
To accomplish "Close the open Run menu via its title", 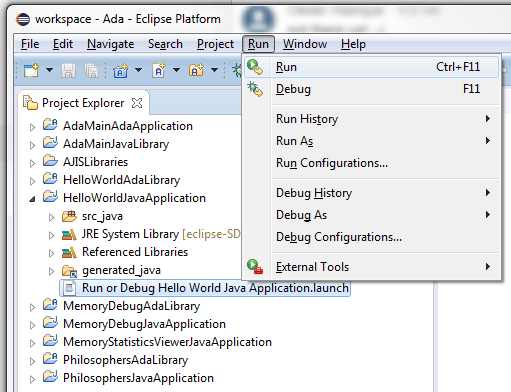I will tap(258, 44).
